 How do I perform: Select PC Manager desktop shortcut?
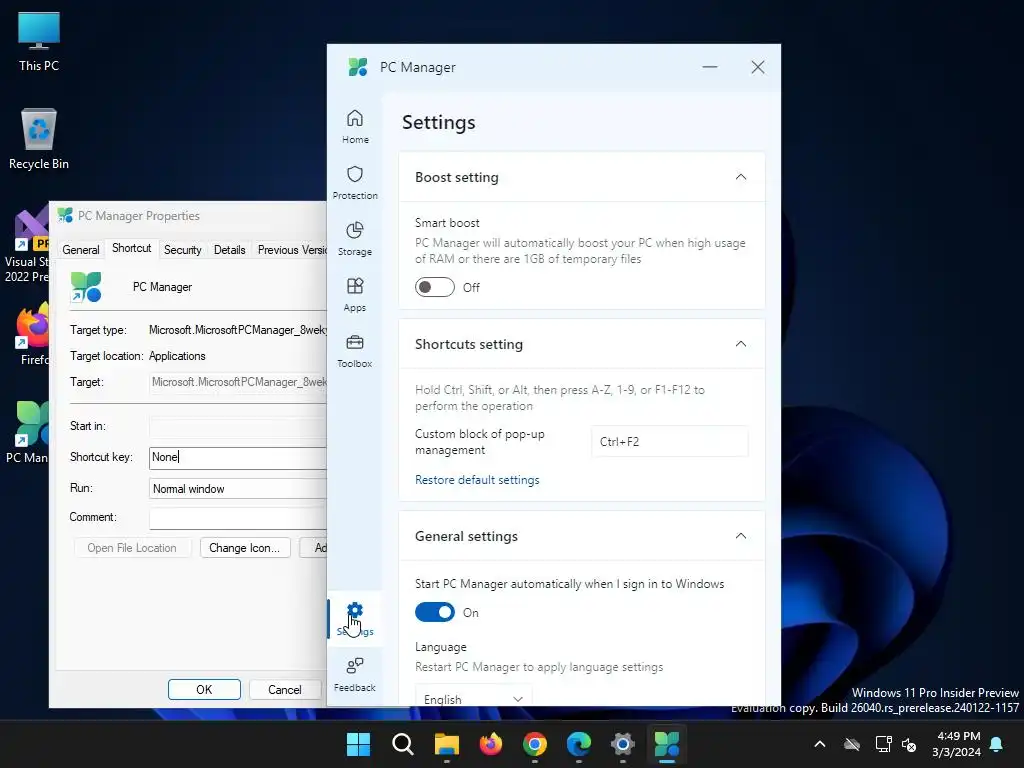click(x=27, y=432)
